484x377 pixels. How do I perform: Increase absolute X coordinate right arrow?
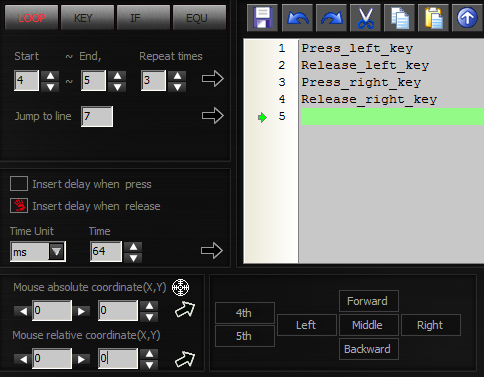click(81, 311)
